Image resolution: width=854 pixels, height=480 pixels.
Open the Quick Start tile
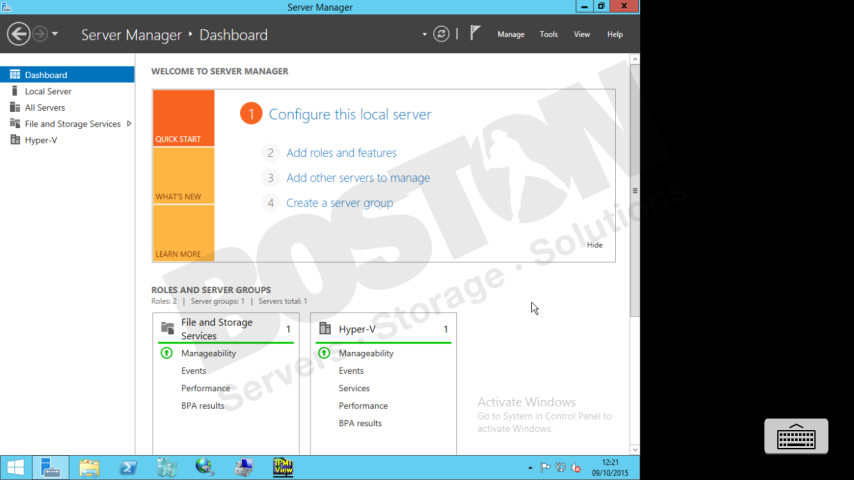coord(184,118)
